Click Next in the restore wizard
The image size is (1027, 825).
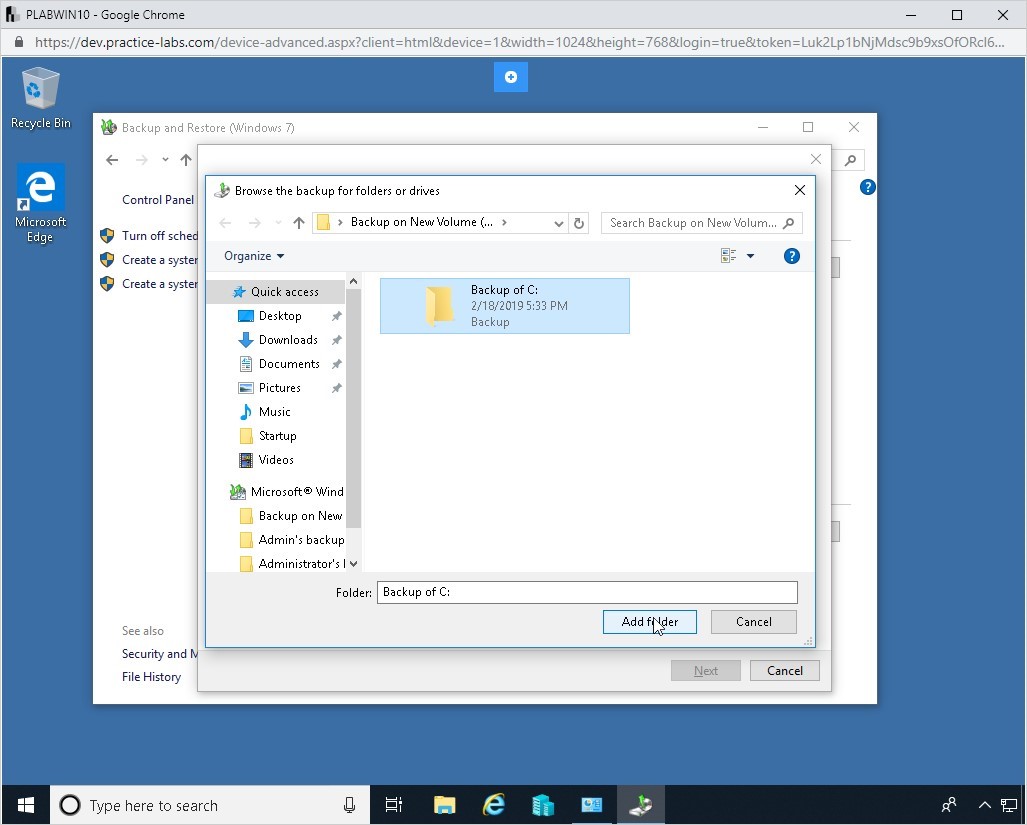(x=705, y=670)
